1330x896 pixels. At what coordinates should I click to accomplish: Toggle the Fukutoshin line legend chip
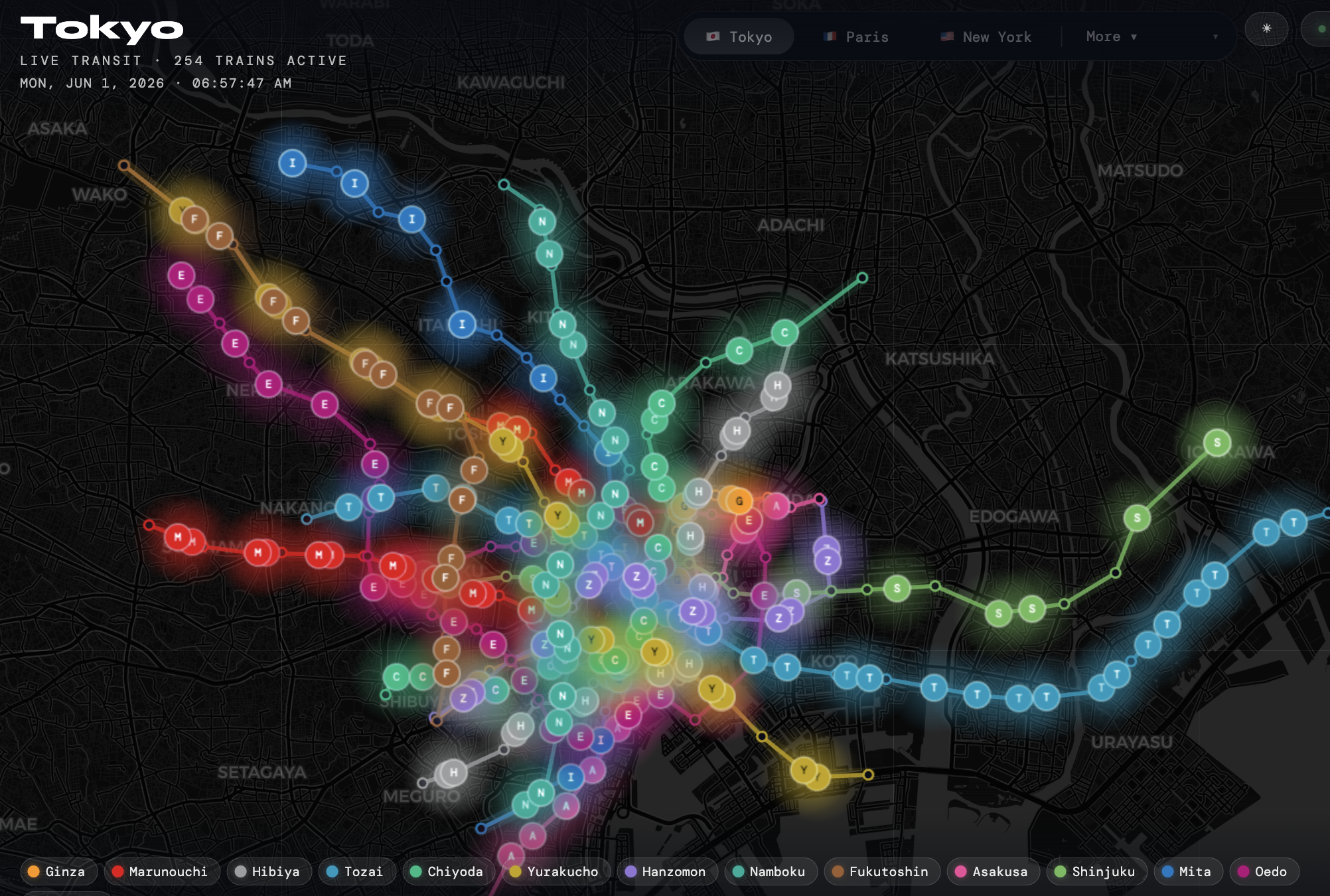click(881, 871)
